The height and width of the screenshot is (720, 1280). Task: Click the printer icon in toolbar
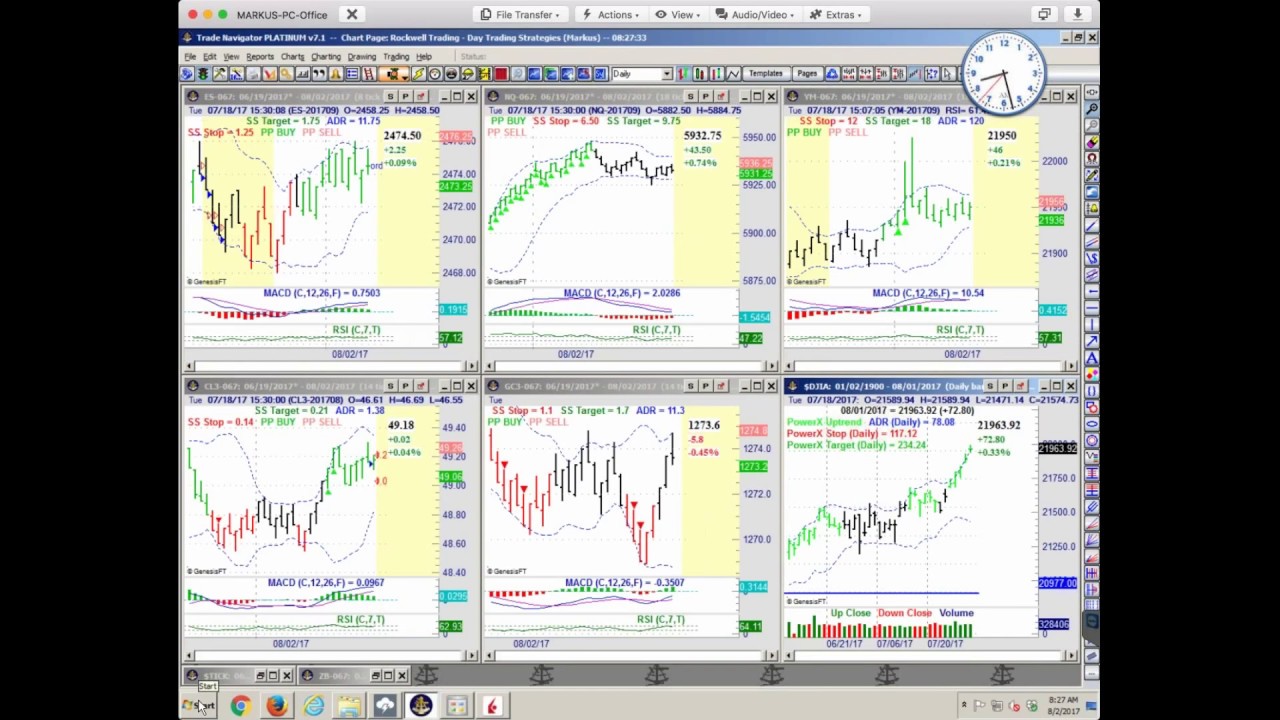(x=254, y=74)
